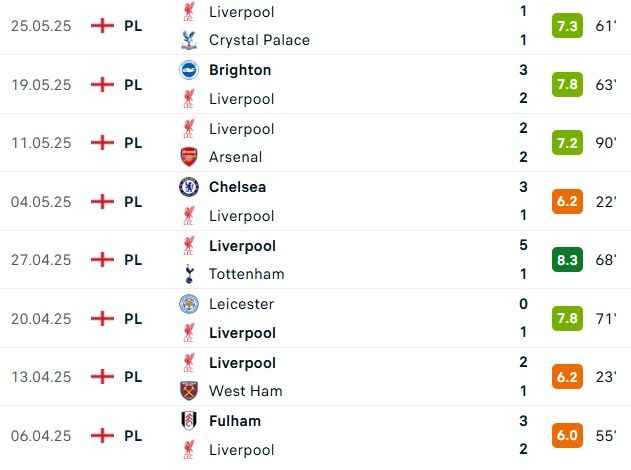Click the 04.05.25 Chelsea match date
The image size is (631, 470).
pos(41,201)
